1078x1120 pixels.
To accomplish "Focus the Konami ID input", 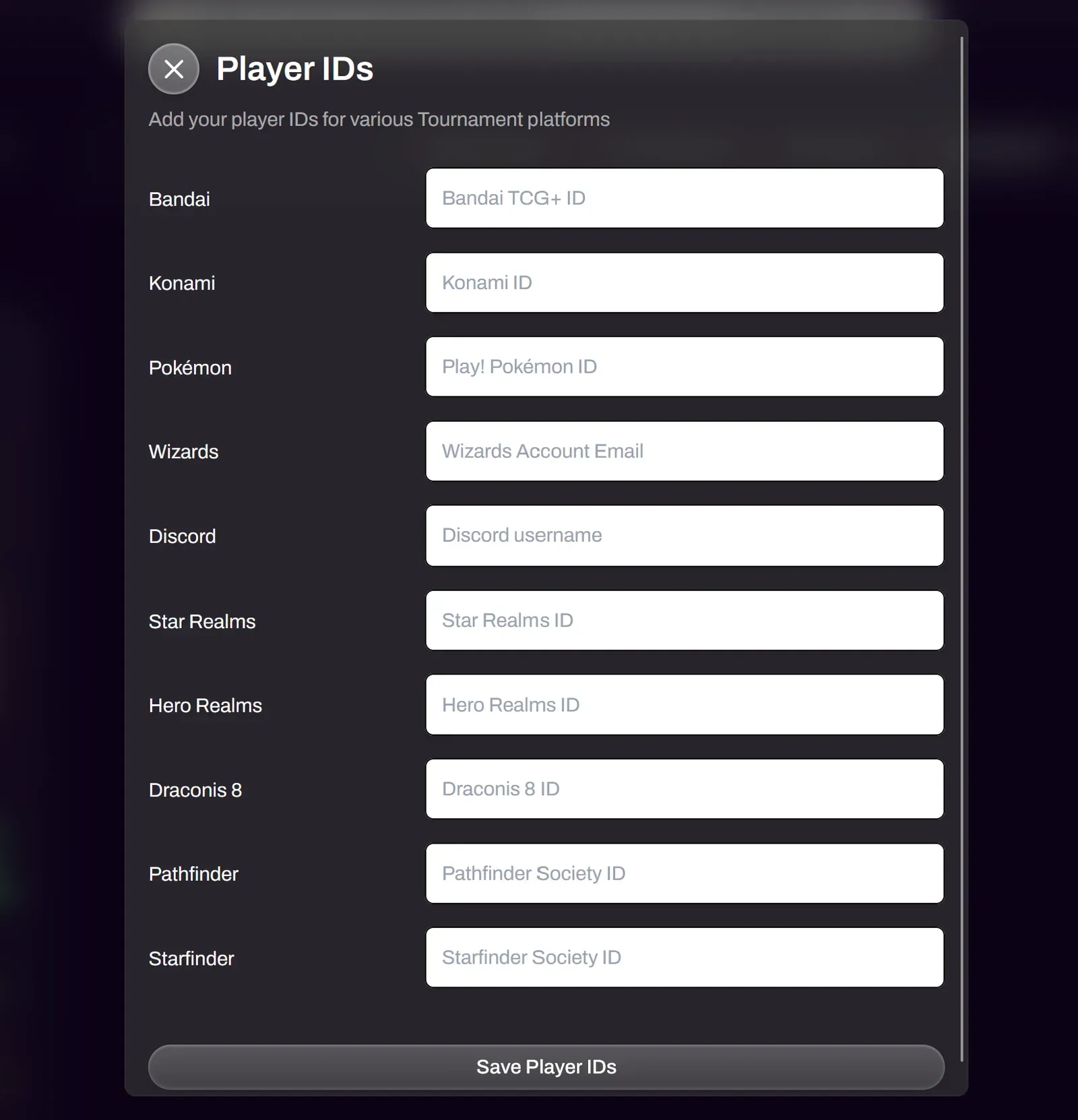I will (x=685, y=282).
